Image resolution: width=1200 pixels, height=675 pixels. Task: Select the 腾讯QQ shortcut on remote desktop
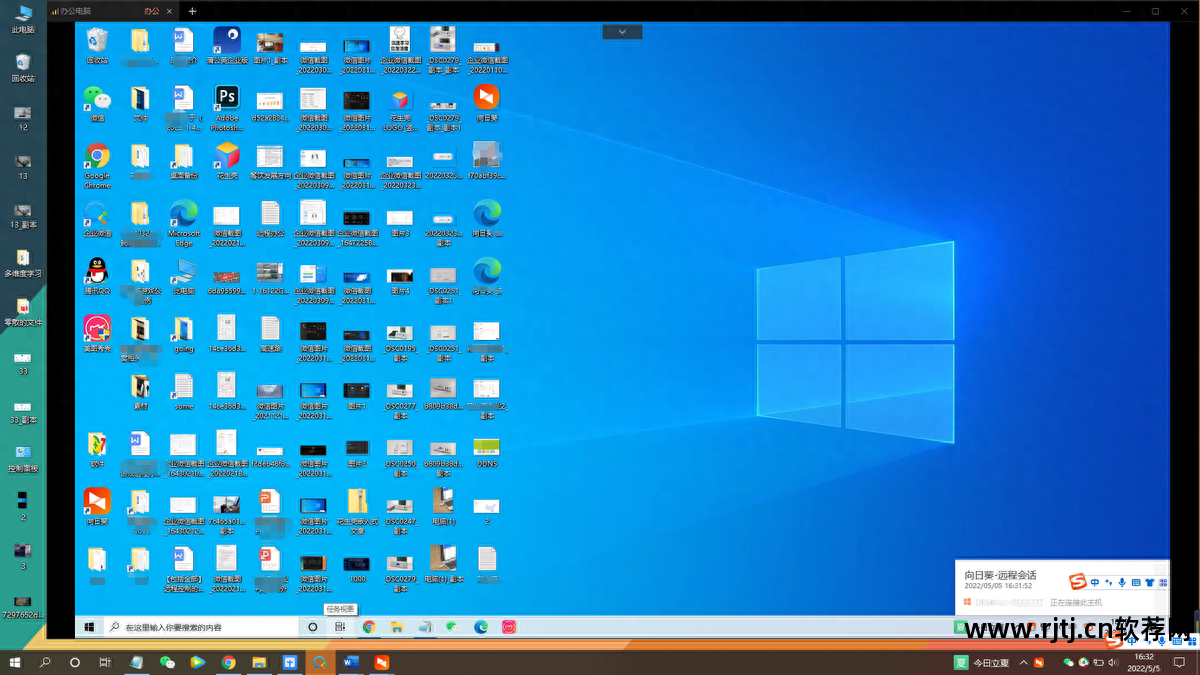(97, 276)
